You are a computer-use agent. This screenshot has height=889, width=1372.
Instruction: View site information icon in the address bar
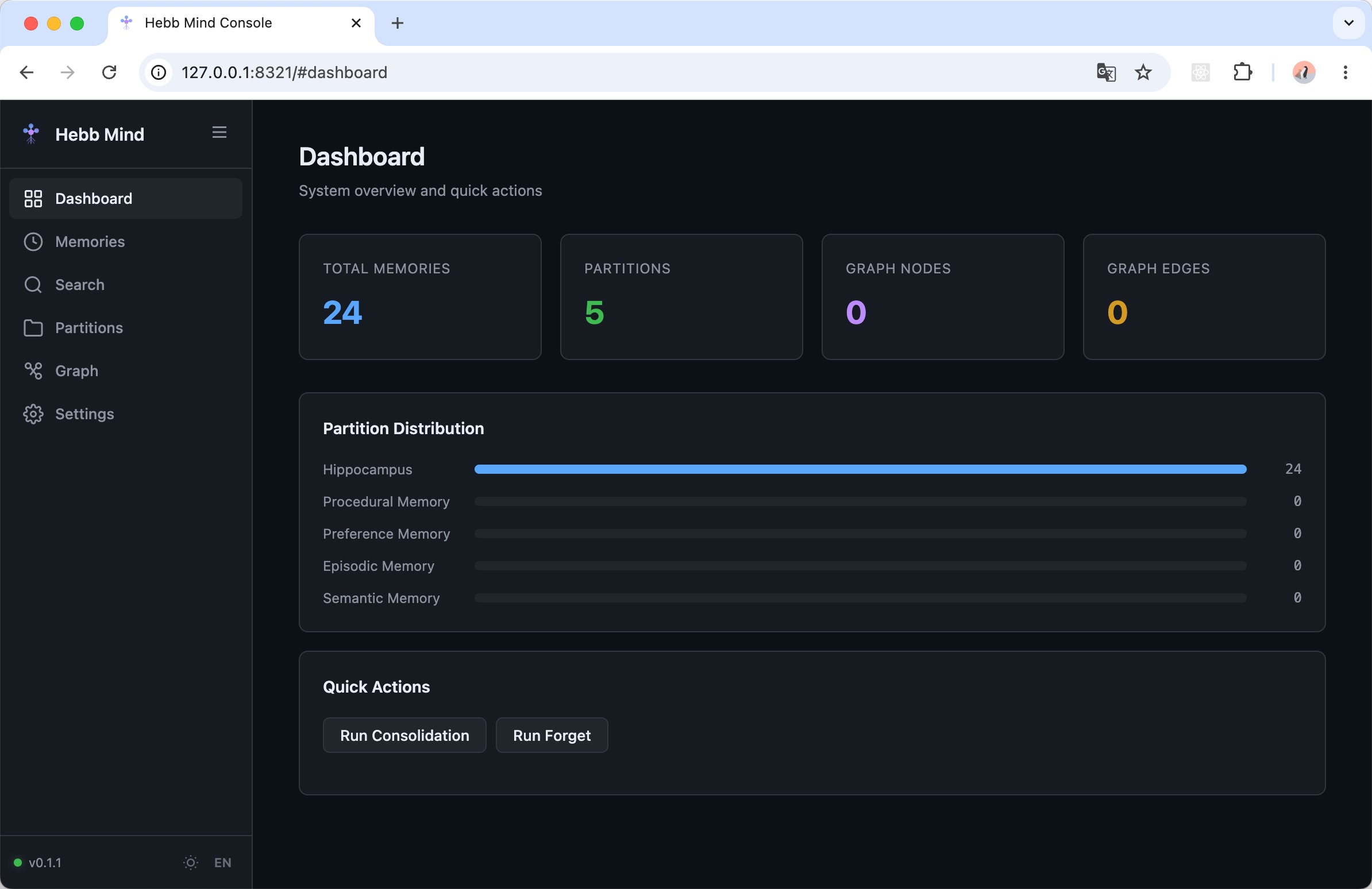[159, 72]
